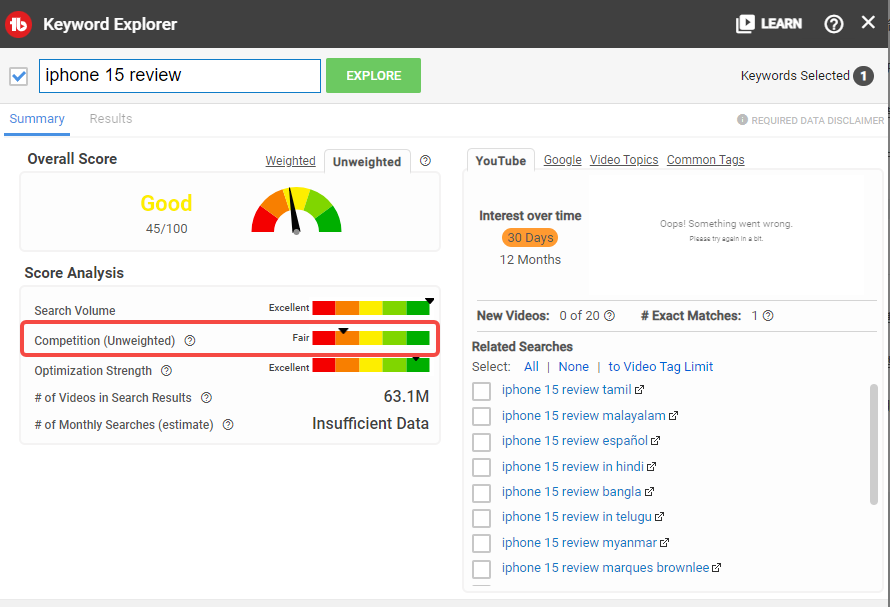
Task: Click Select None related searches link
Action: point(573,367)
